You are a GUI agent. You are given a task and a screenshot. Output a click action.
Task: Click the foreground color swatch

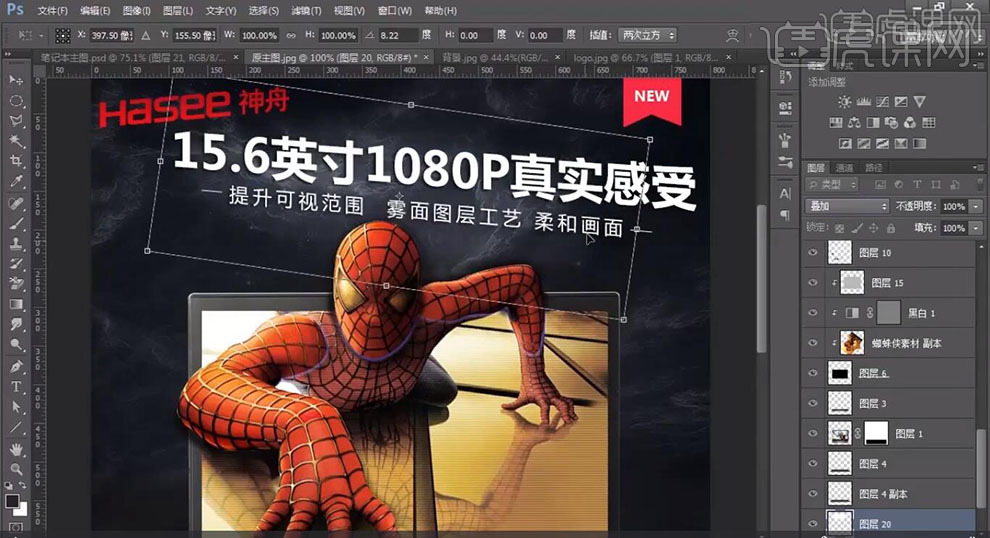pyautogui.click(x=12, y=500)
